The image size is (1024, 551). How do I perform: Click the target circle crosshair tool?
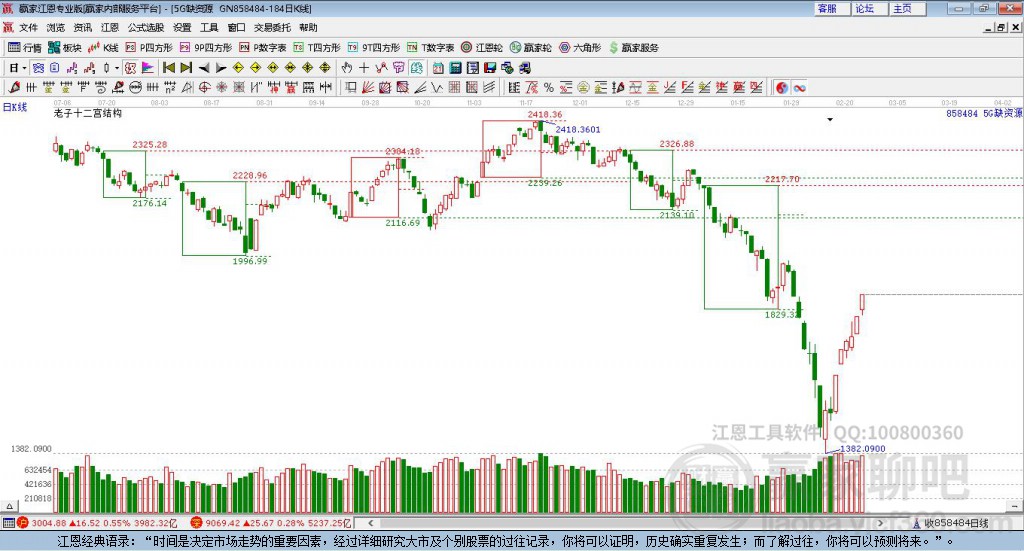204,87
